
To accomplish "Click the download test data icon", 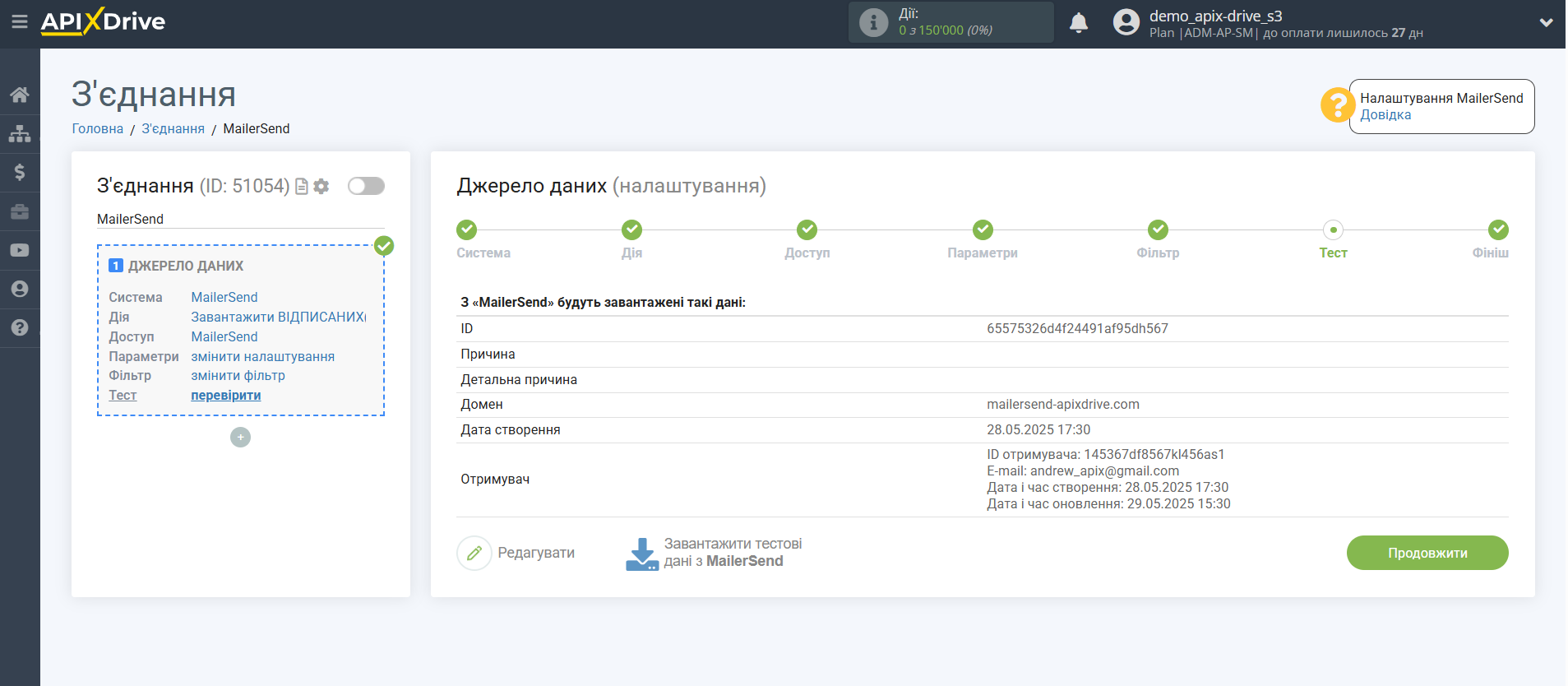I will (x=641, y=554).
